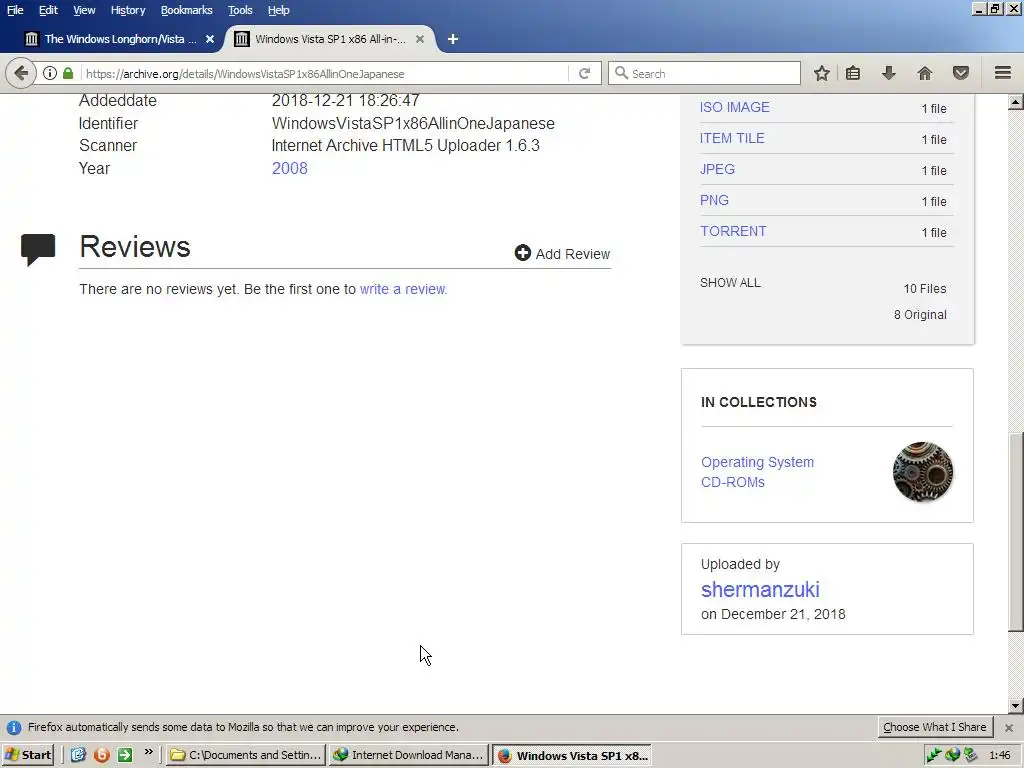Open the JPEG download option
Image resolution: width=1024 pixels, height=768 pixels.
[x=717, y=169]
